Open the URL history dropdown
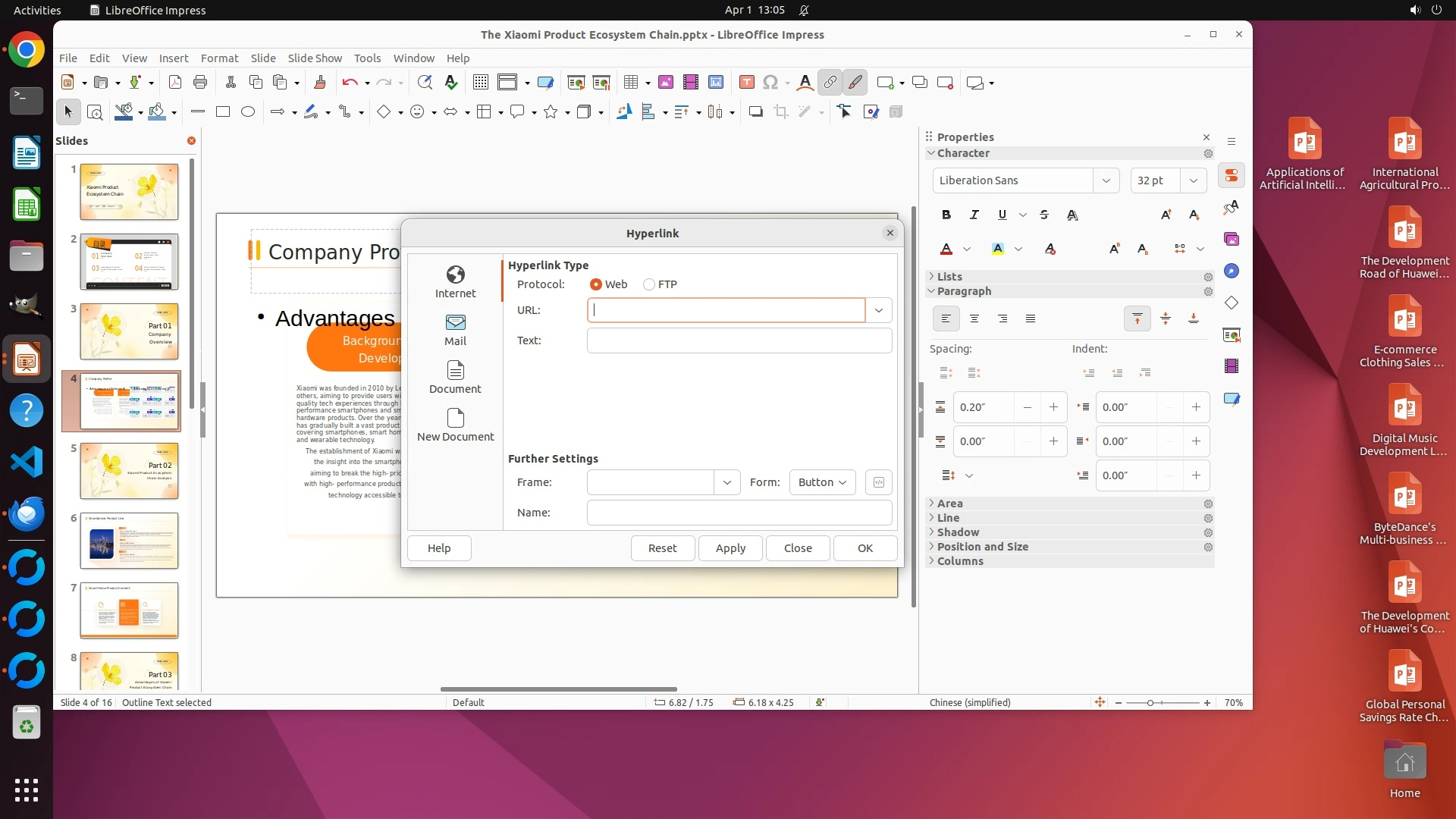Viewport: 1456px width, 819px height. [x=878, y=310]
